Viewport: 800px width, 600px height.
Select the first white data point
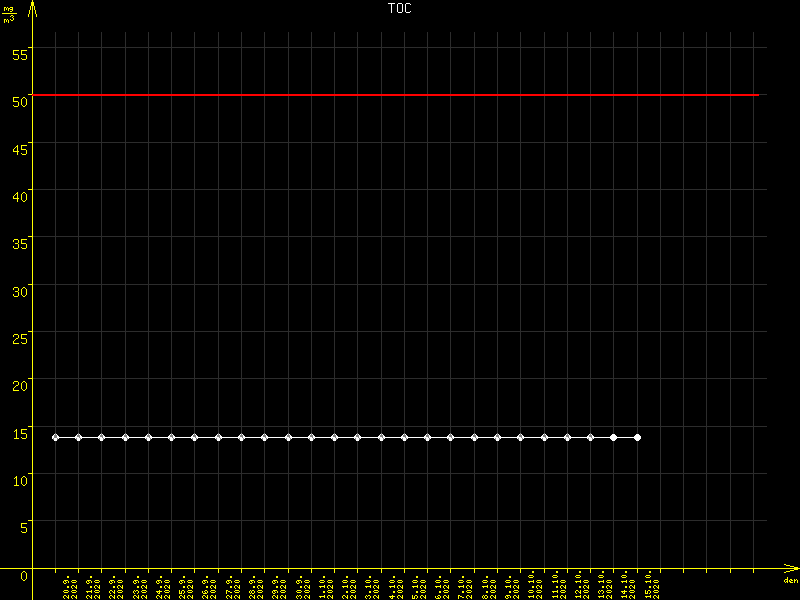55,437
